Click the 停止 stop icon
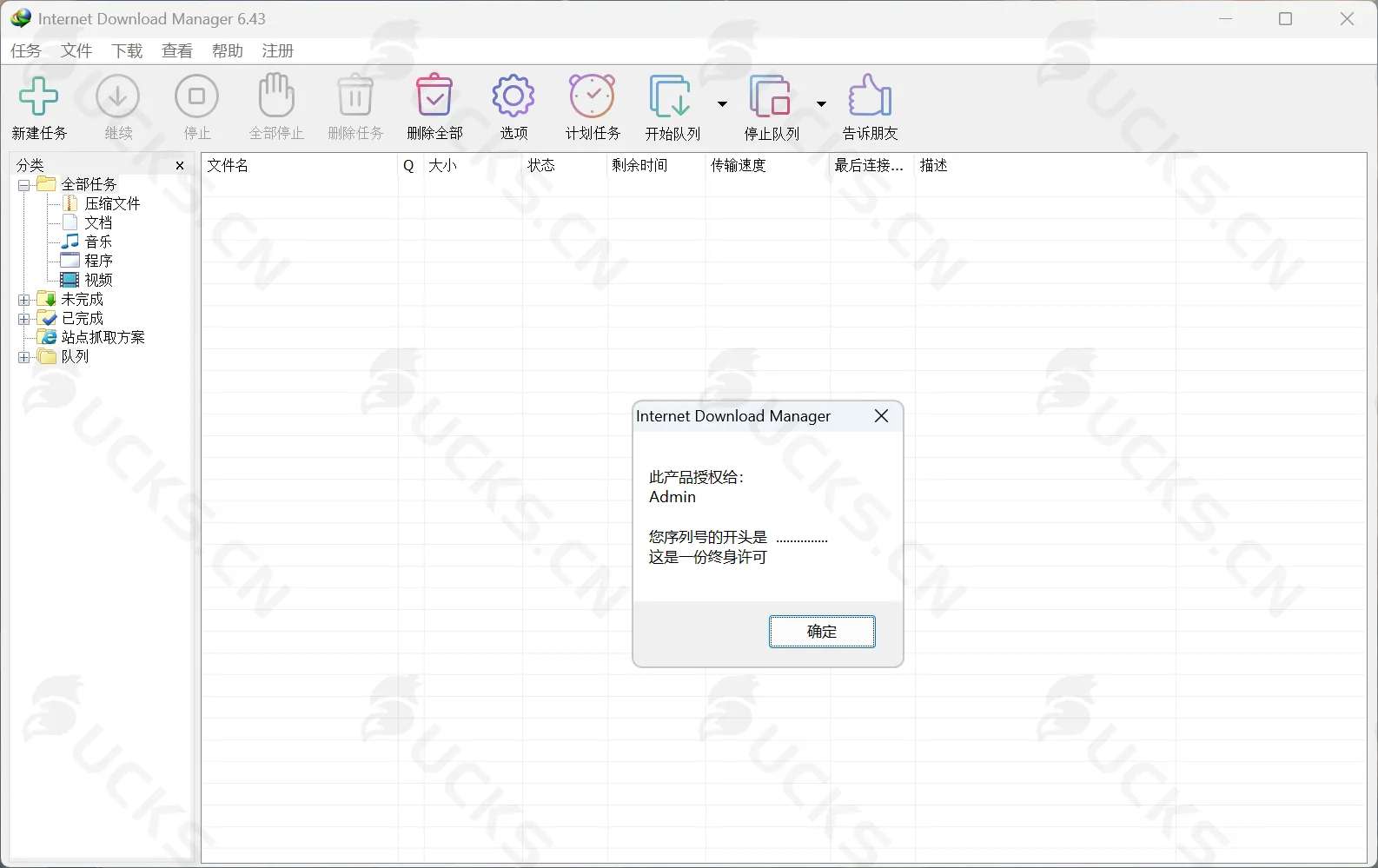The width and height of the screenshot is (1378, 868). click(197, 96)
